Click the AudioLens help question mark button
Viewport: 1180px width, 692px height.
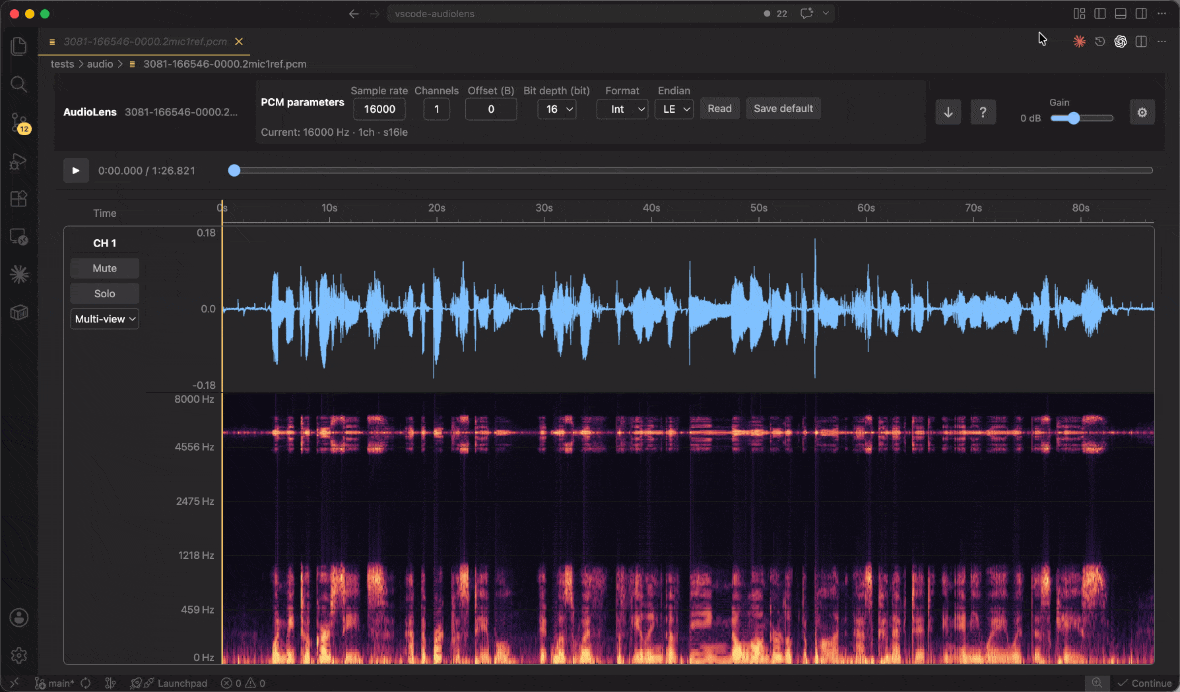tap(982, 112)
